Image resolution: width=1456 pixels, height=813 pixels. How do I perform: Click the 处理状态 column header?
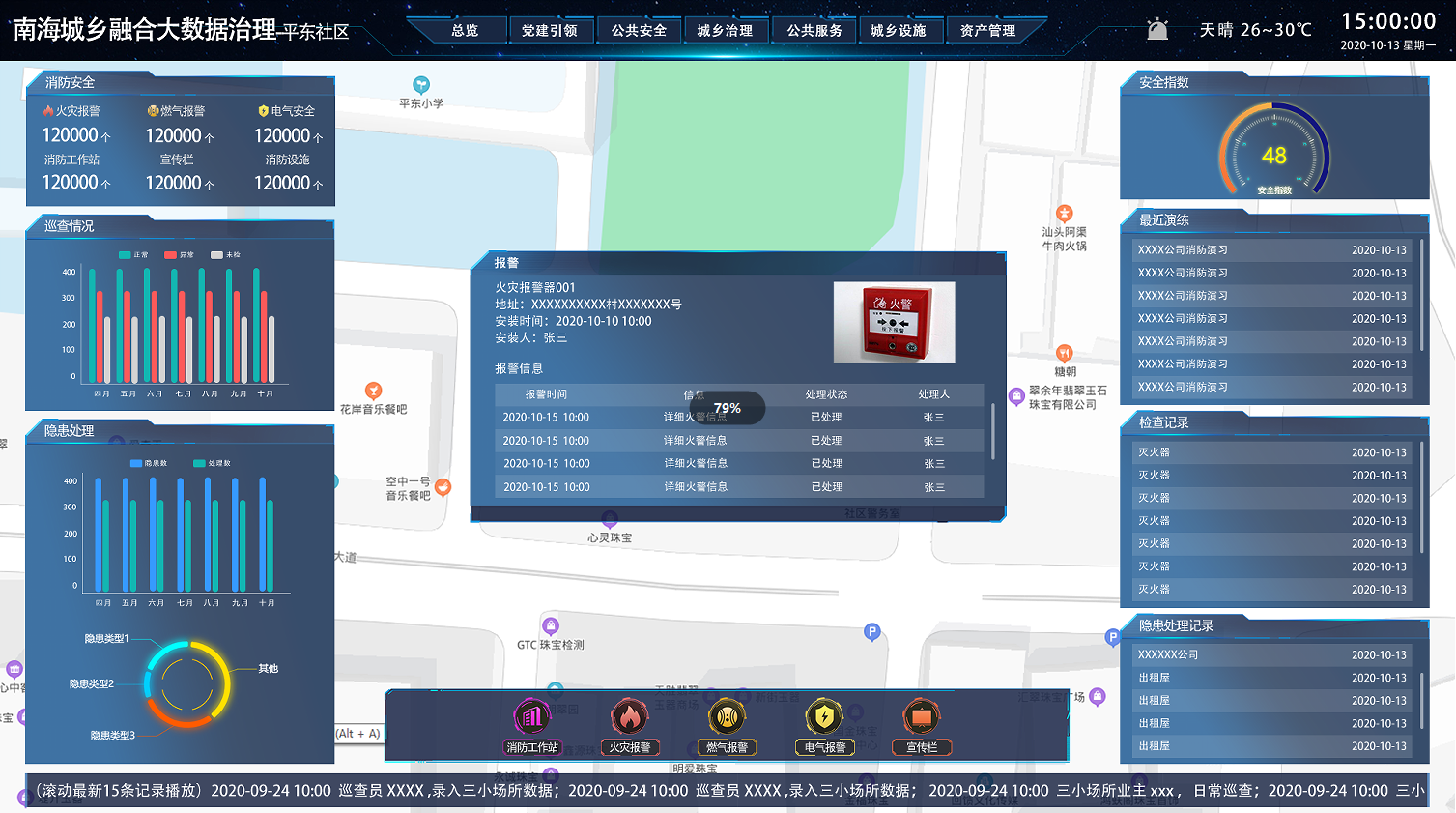(826, 394)
